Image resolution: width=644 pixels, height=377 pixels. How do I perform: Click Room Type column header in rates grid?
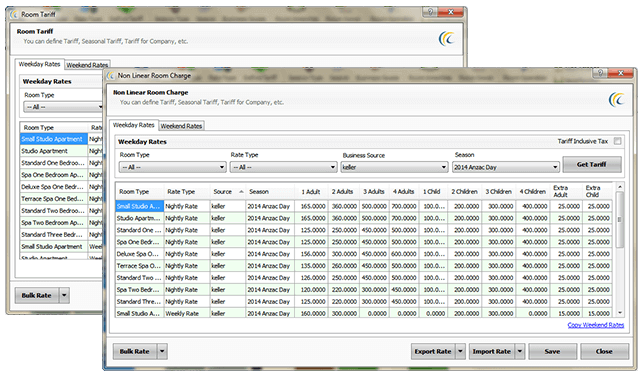140,192
